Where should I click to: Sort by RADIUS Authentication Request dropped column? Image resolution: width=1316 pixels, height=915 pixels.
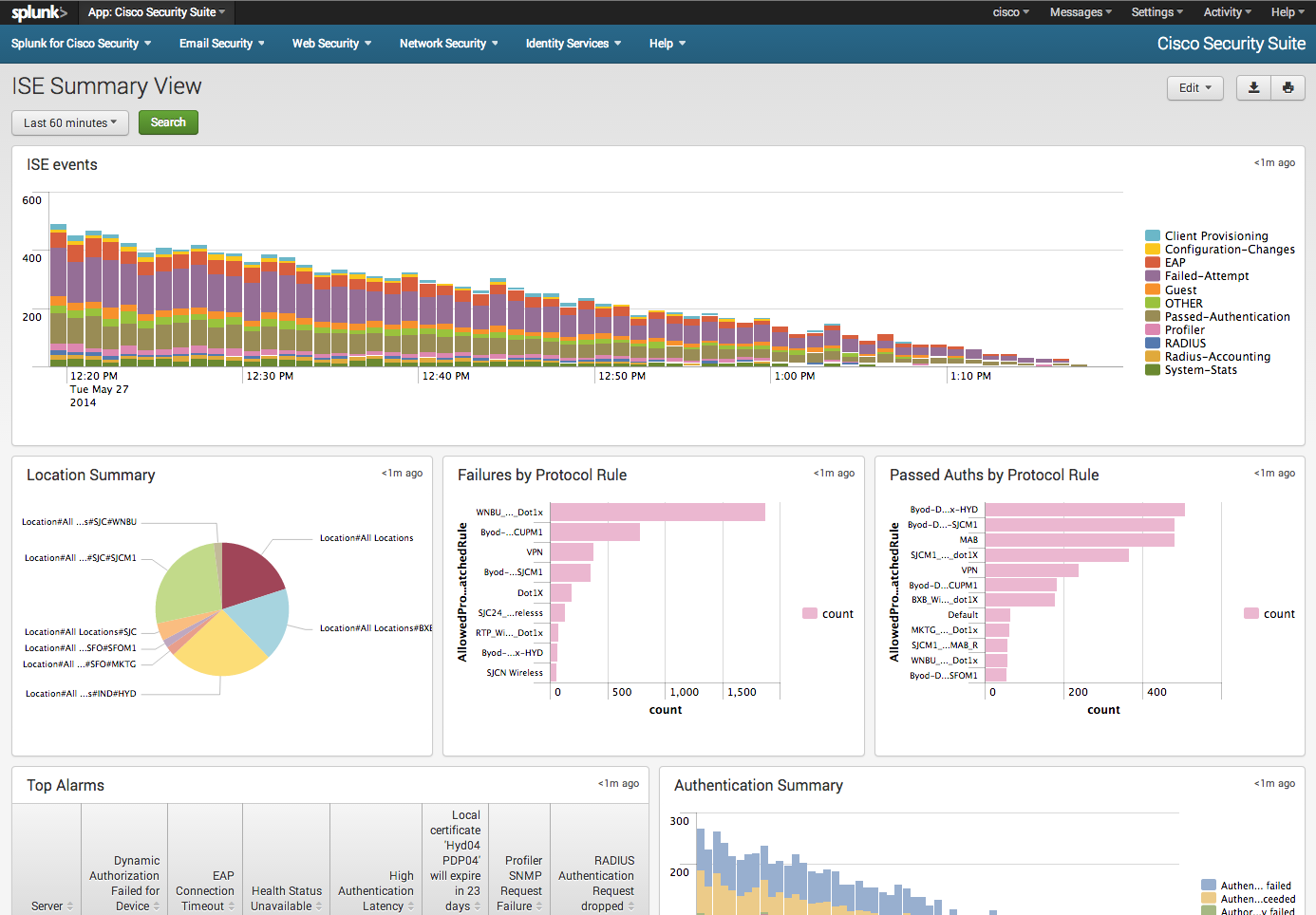click(596, 883)
